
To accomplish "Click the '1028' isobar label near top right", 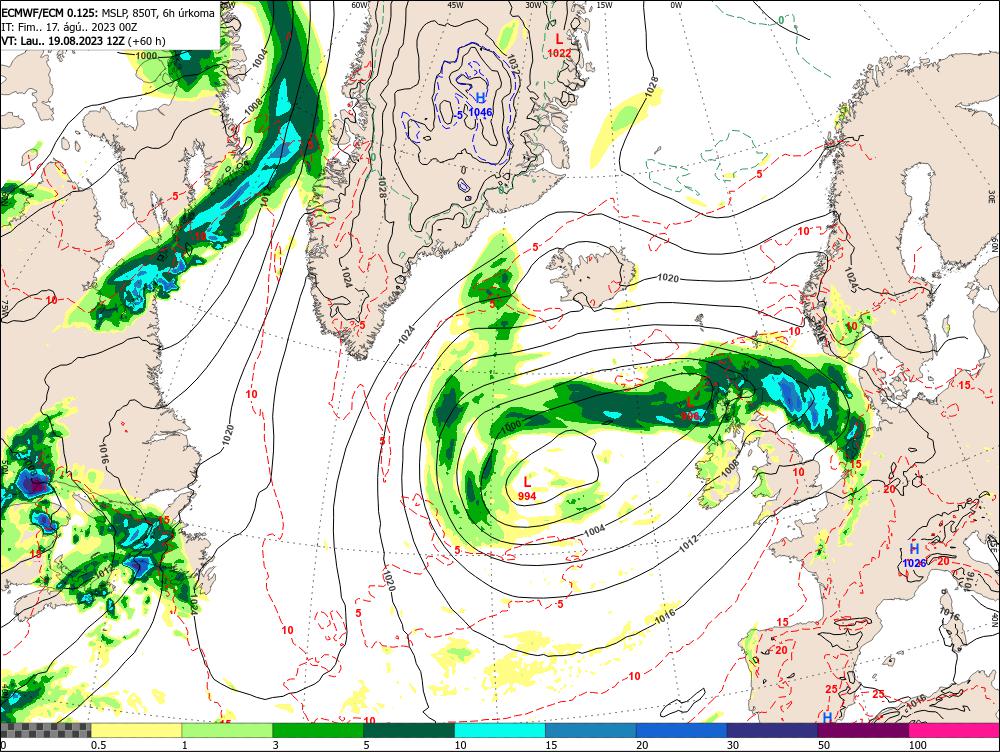I will coord(651,87).
